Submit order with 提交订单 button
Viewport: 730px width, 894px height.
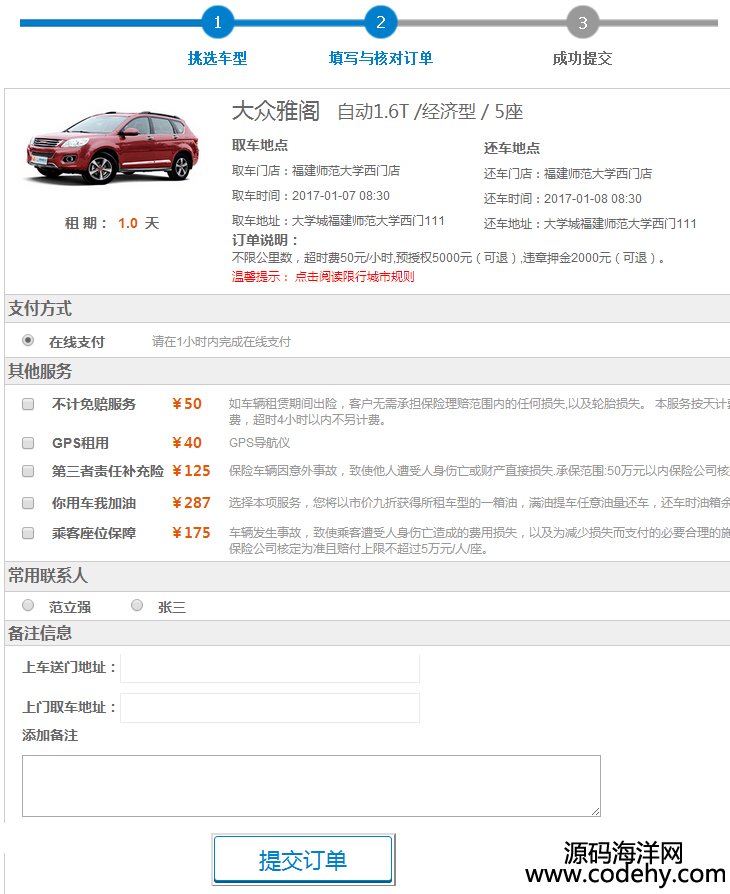tap(303, 860)
